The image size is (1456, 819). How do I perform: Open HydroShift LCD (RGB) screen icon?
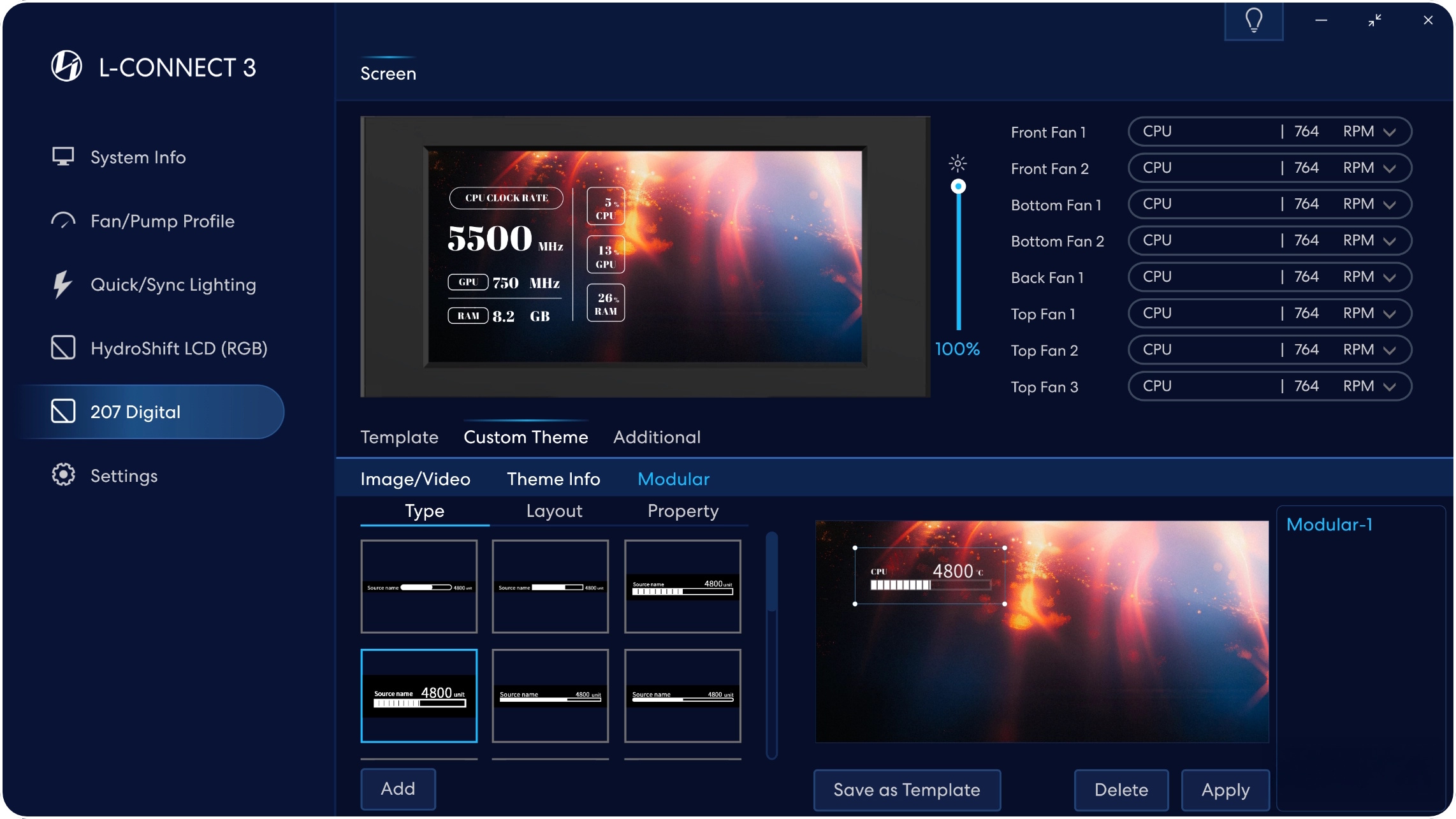pyautogui.click(x=63, y=348)
